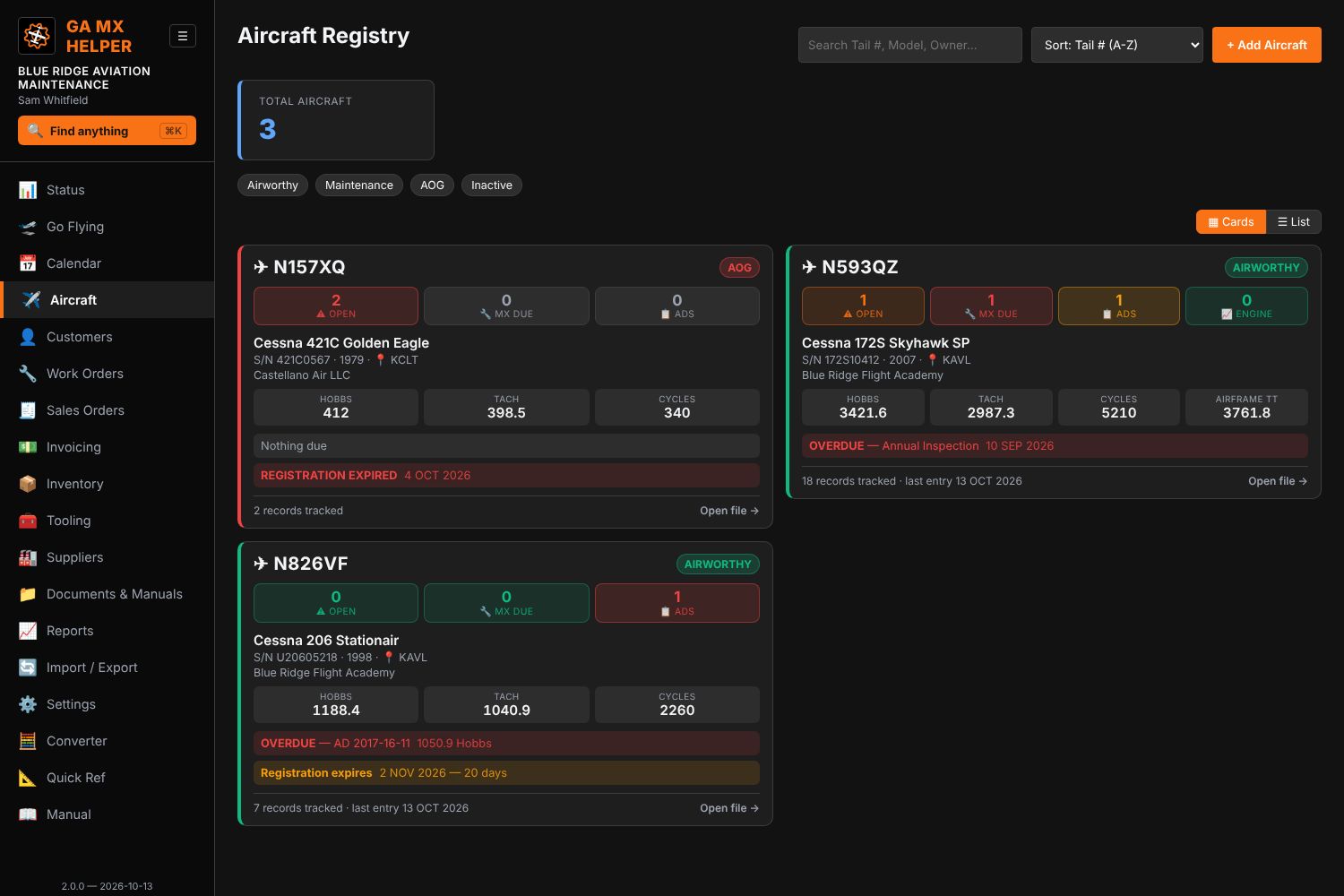This screenshot has width=1344, height=896.
Task: Click the Calendar icon in sidebar
Action: pyautogui.click(x=28, y=263)
